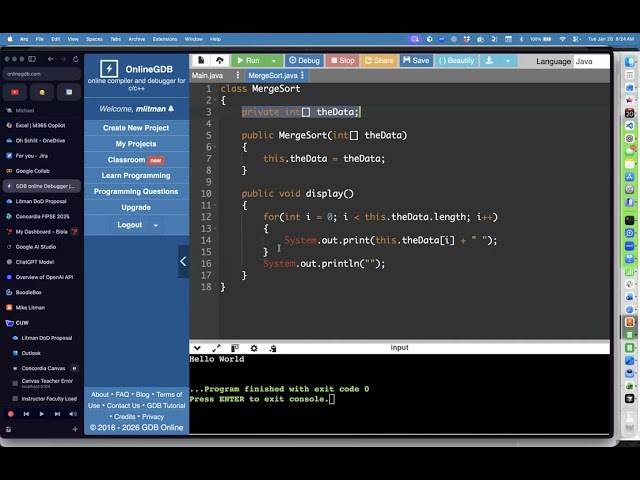Expand console to full screen icon
This screenshot has height=480, width=640.
[x=216, y=348]
